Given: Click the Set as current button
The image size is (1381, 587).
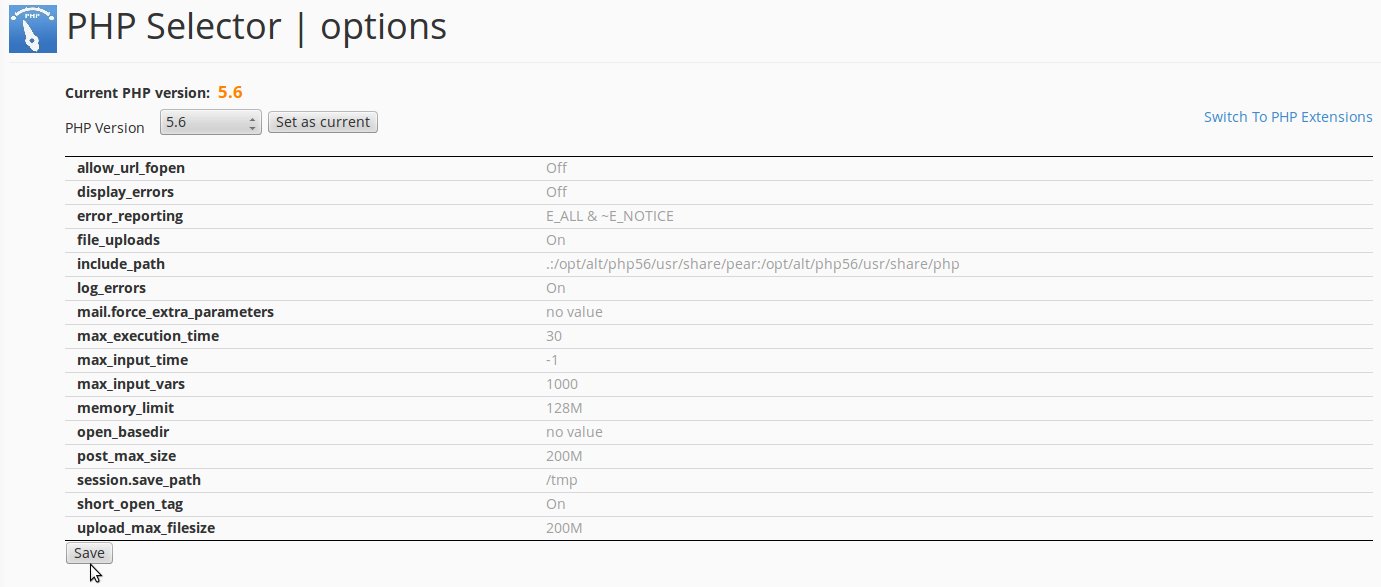Looking at the screenshot, I should 323,122.
